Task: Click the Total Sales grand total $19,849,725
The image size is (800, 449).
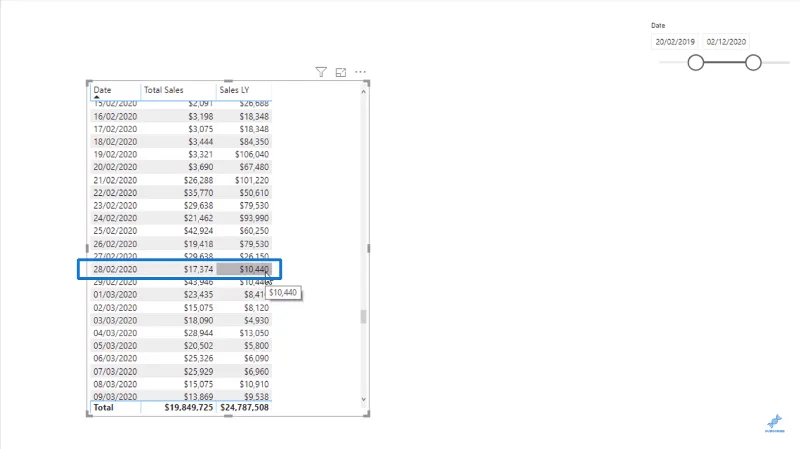Action: (x=188, y=408)
